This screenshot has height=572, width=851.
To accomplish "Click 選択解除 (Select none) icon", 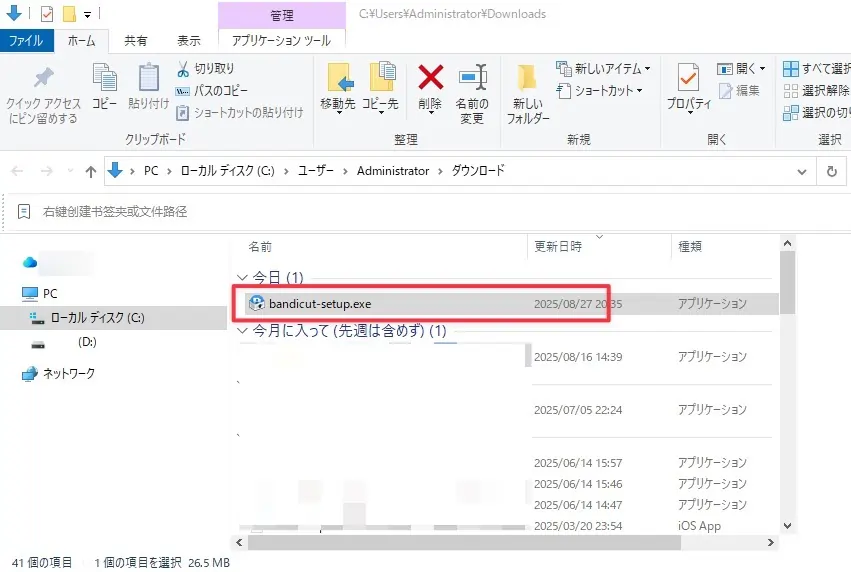I will pos(791,91).
